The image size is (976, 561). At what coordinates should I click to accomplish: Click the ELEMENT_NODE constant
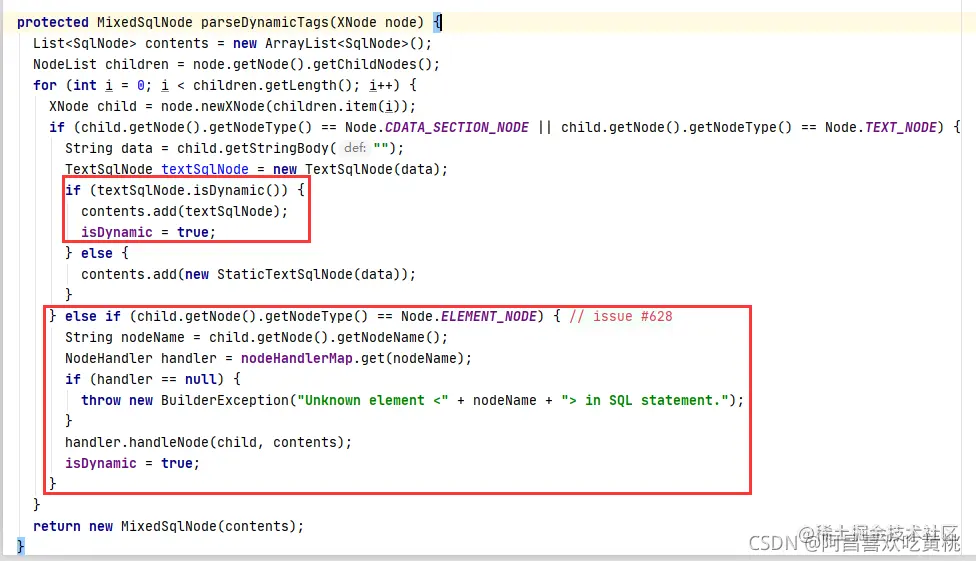[489, 316]
